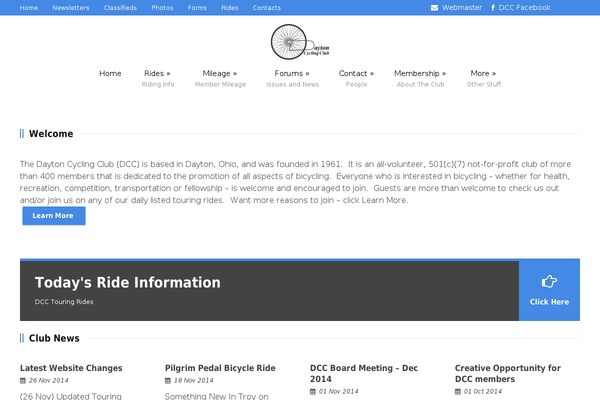Screen dimensions: 600x400
Task: Expand the More » Other Stuff menu
Action: [484, 78]
